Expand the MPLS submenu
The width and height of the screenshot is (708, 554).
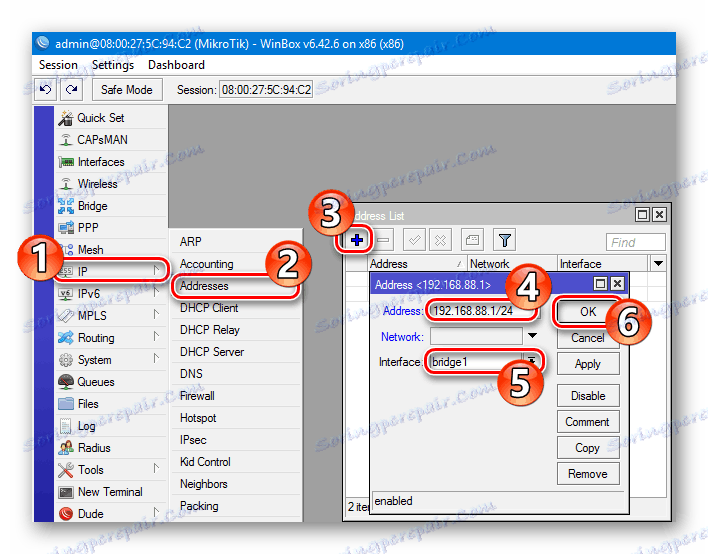pyautogui.click(x=156, y=315)
